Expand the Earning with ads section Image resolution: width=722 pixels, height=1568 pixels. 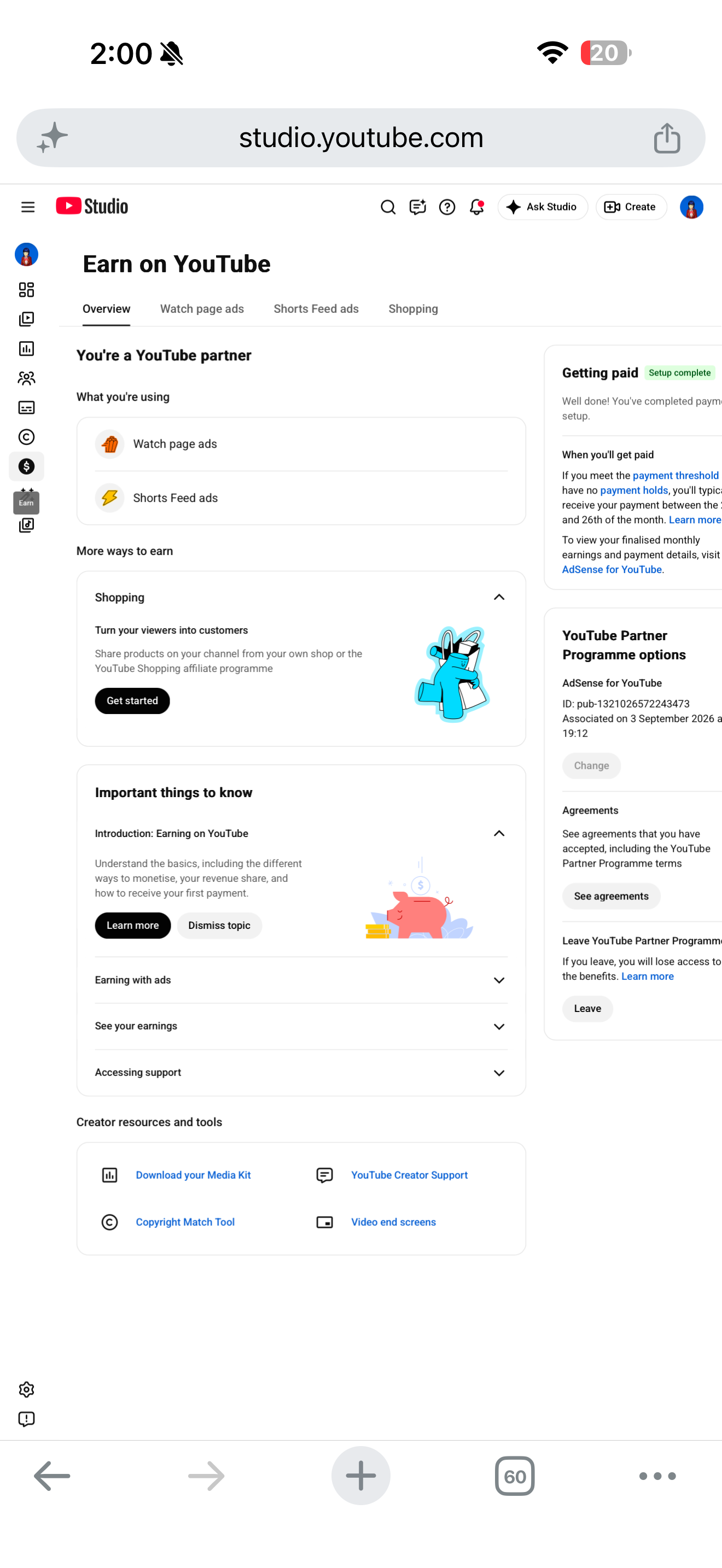click(301, 980)
